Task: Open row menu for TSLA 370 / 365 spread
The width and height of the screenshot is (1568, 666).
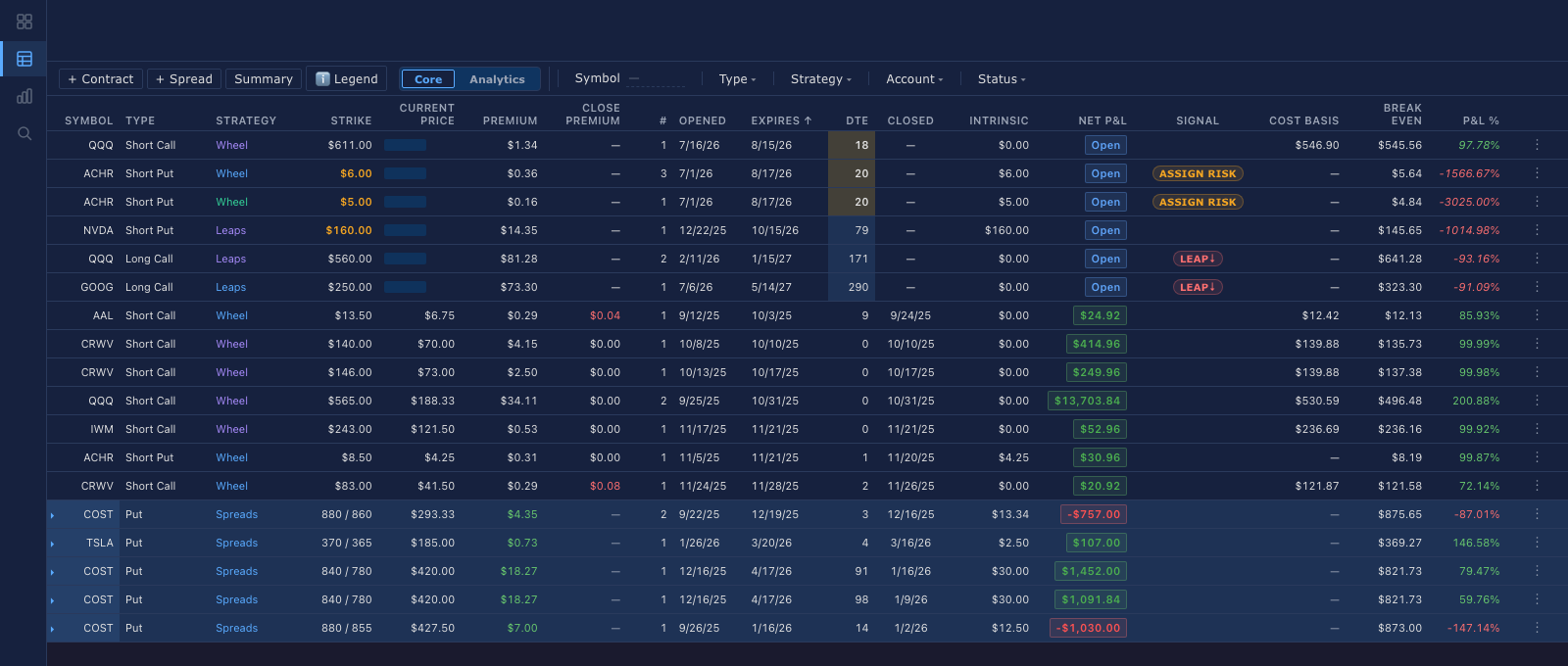Action: coord(1537,543)
